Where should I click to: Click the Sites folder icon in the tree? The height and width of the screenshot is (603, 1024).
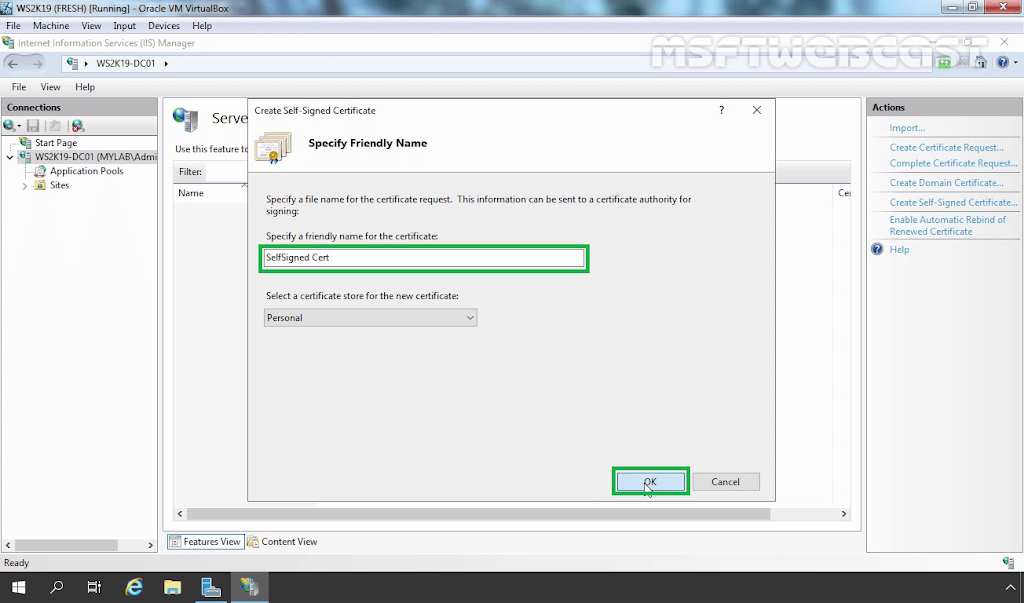40,186
